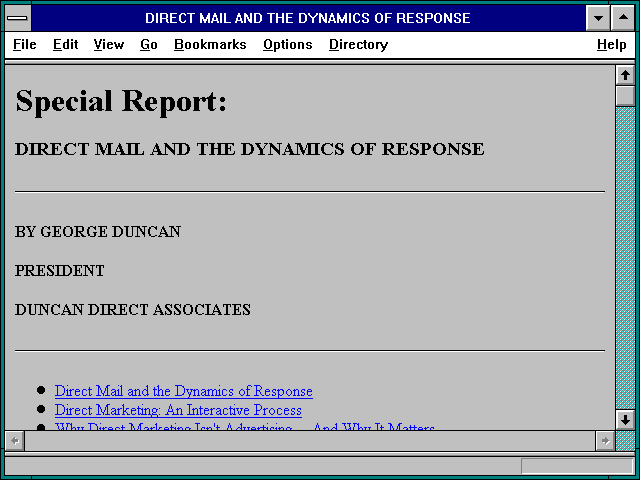Open the Help menu
This screenshot has height=480, width=640.
tap(611, 44)
